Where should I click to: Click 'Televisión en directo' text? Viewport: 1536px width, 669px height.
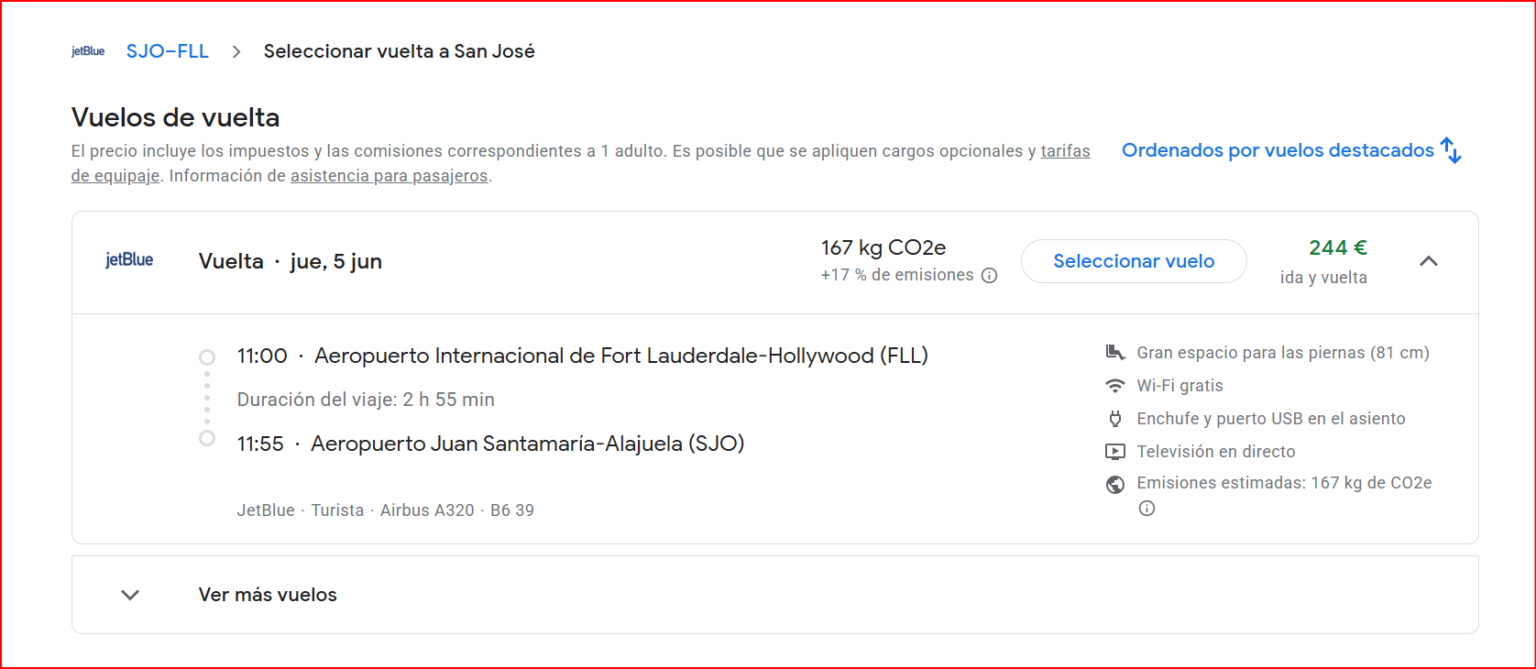(1216, 452)
